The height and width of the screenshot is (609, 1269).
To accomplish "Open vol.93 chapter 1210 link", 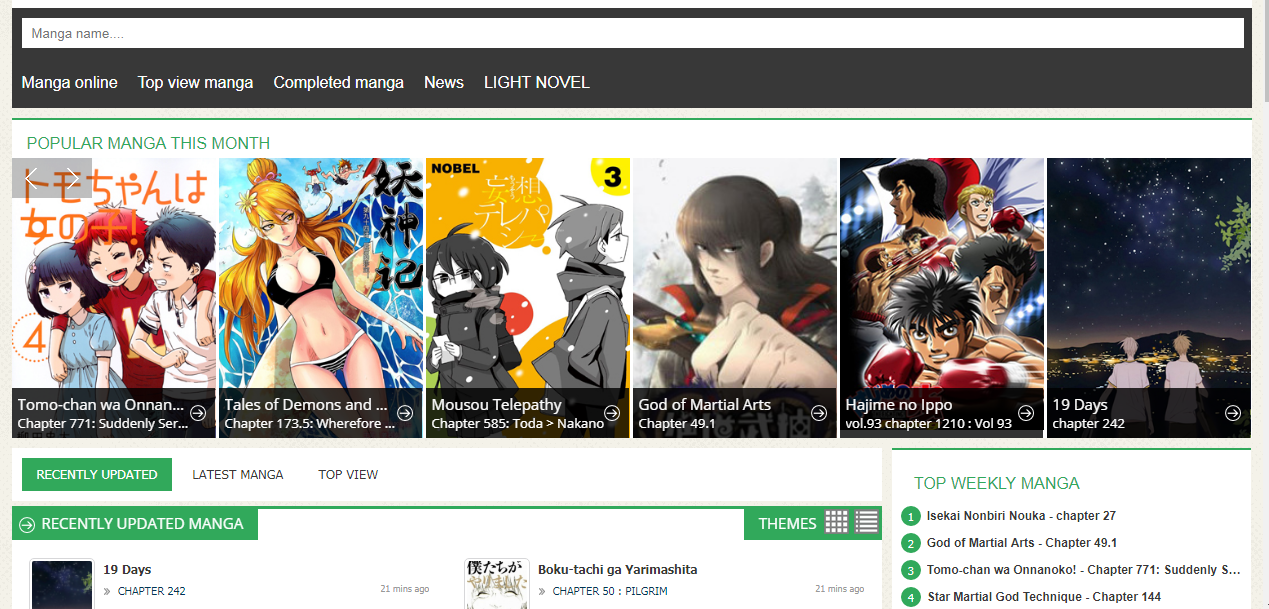I will [929, 424].
